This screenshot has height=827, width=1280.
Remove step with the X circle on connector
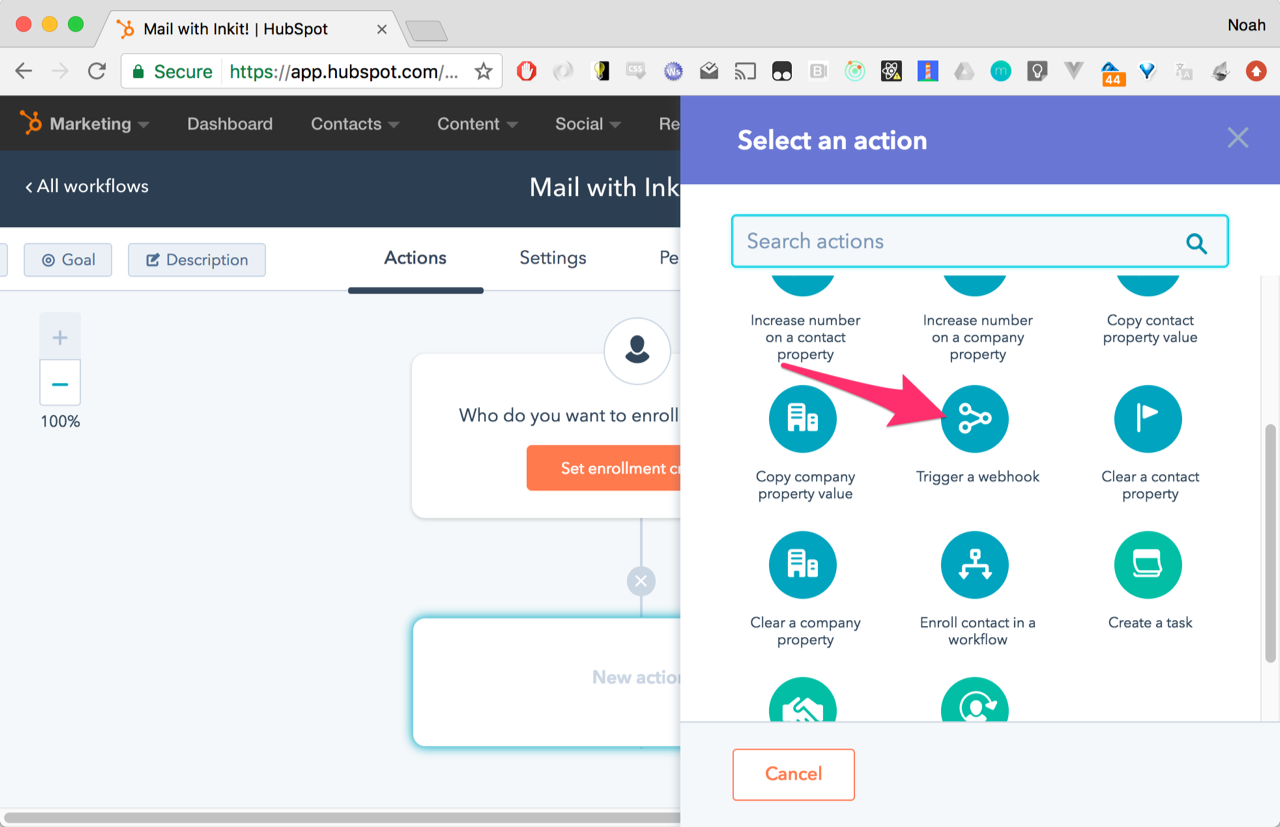[x=641, y=581]
